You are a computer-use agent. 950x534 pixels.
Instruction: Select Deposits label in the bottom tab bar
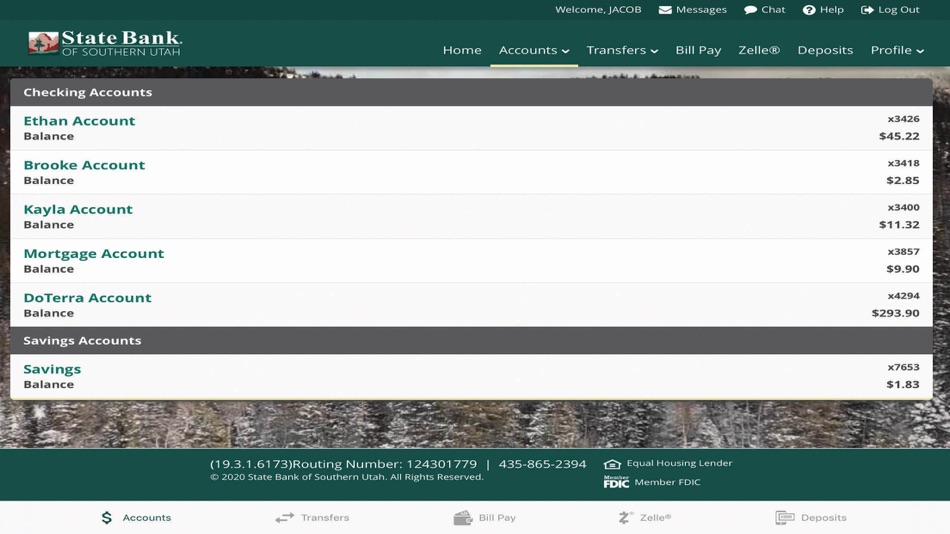[823, 518]
